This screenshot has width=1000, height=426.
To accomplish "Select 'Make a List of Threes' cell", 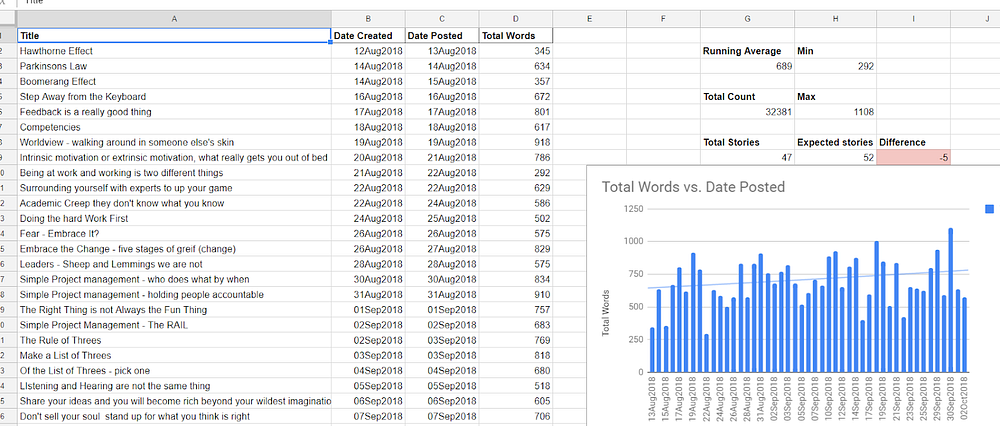I will (x=174, y=356).
